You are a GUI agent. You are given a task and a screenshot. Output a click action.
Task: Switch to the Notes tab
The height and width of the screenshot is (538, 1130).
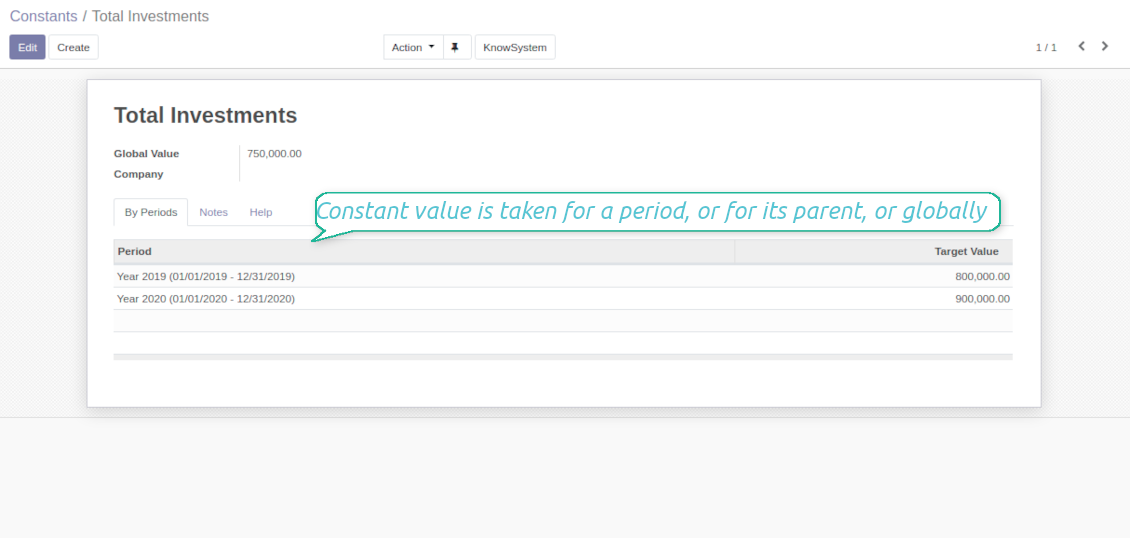(213, 212)
